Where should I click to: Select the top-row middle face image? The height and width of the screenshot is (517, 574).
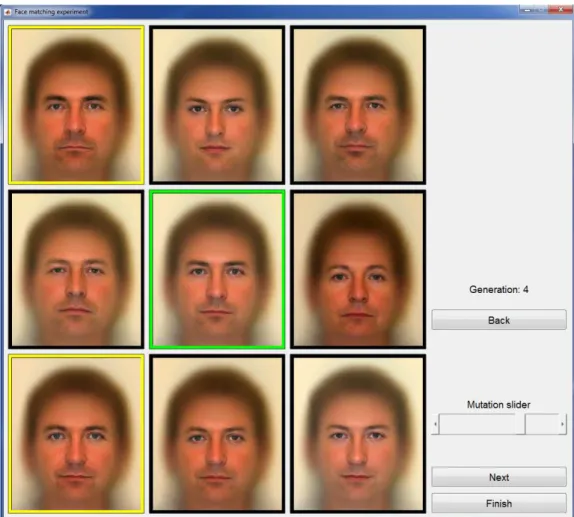point(217,105)
